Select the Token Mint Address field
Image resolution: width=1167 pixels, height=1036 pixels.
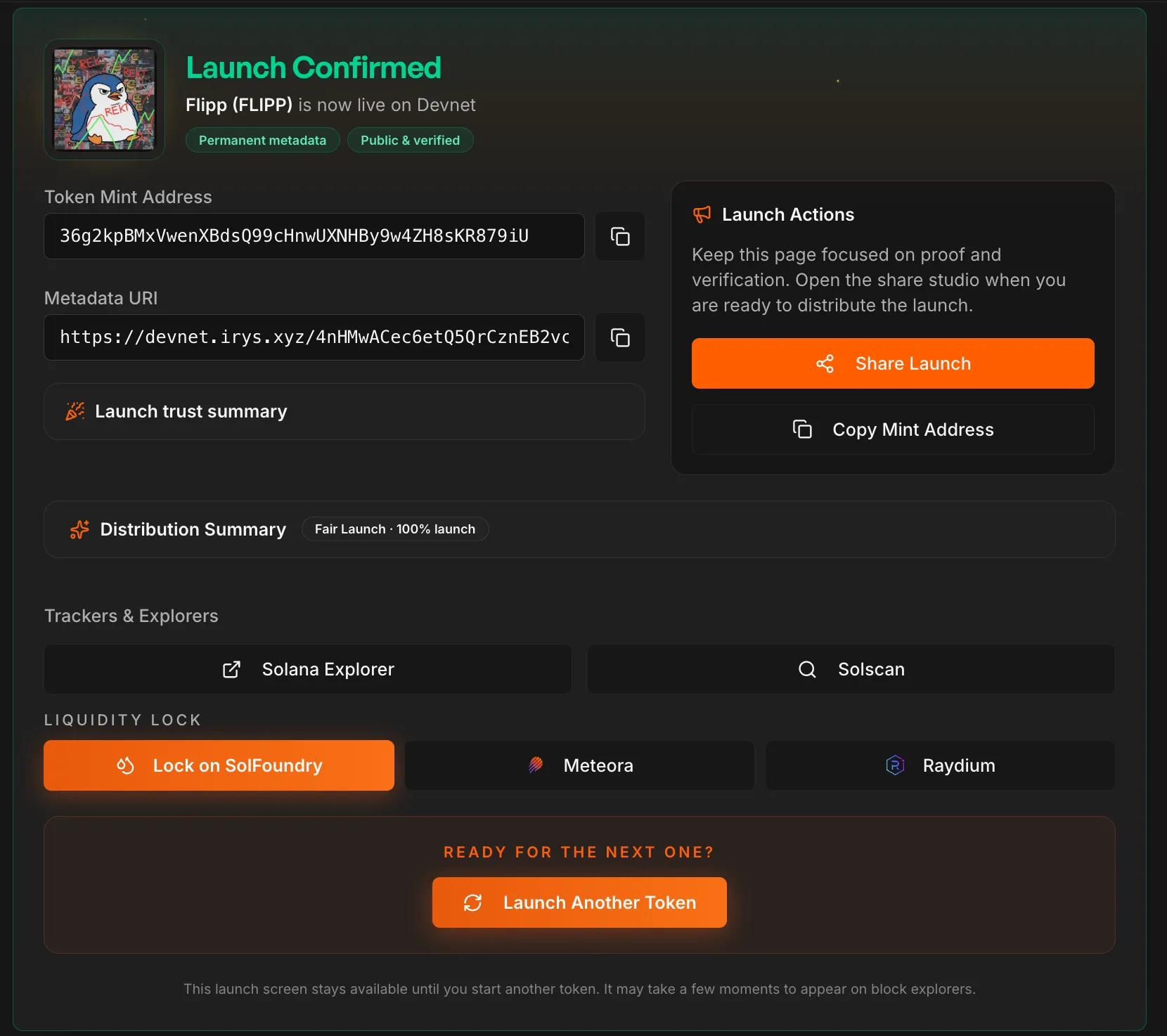tap(314, 236)
